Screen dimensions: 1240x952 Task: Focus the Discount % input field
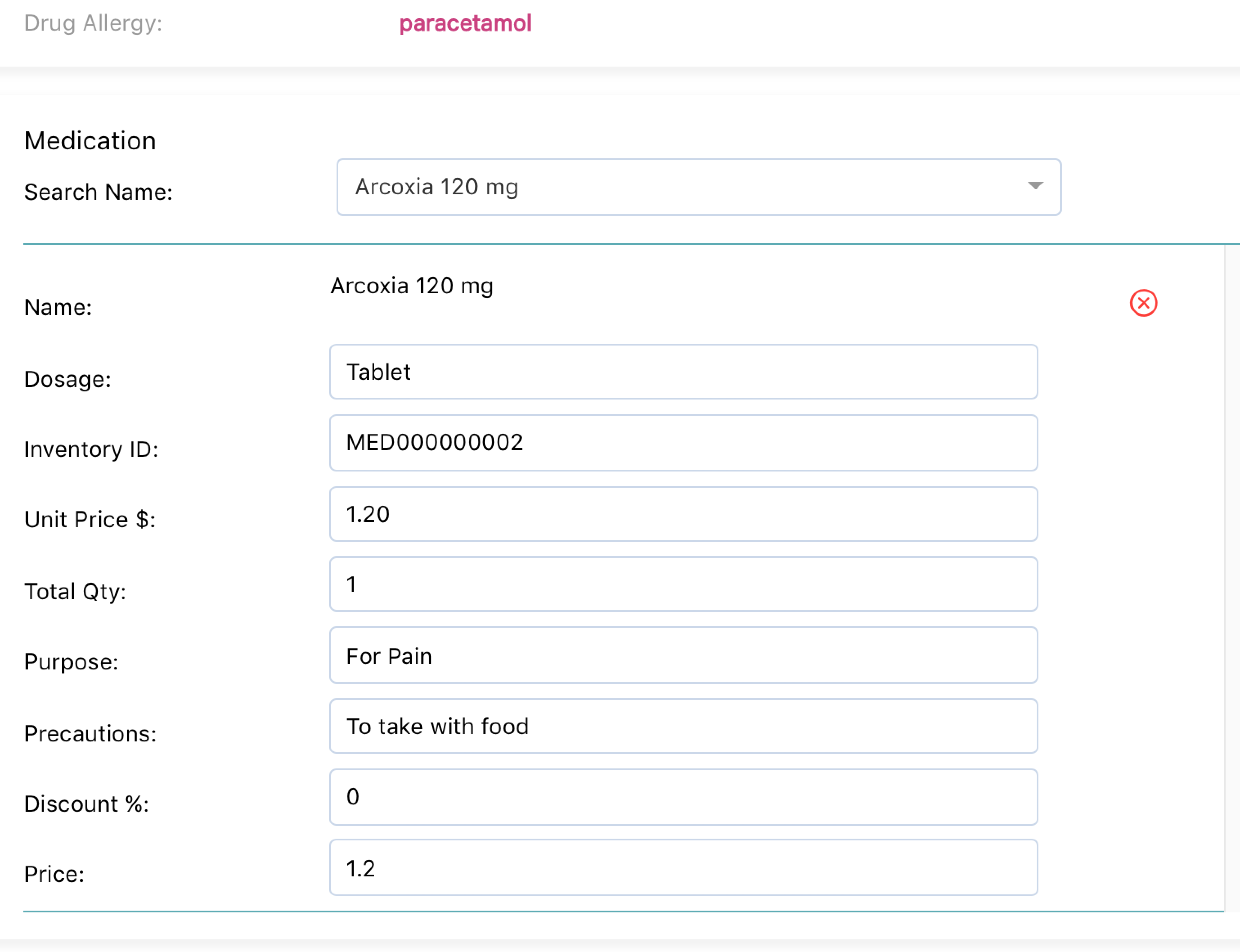pyautogui.click(x=684, y=797)
